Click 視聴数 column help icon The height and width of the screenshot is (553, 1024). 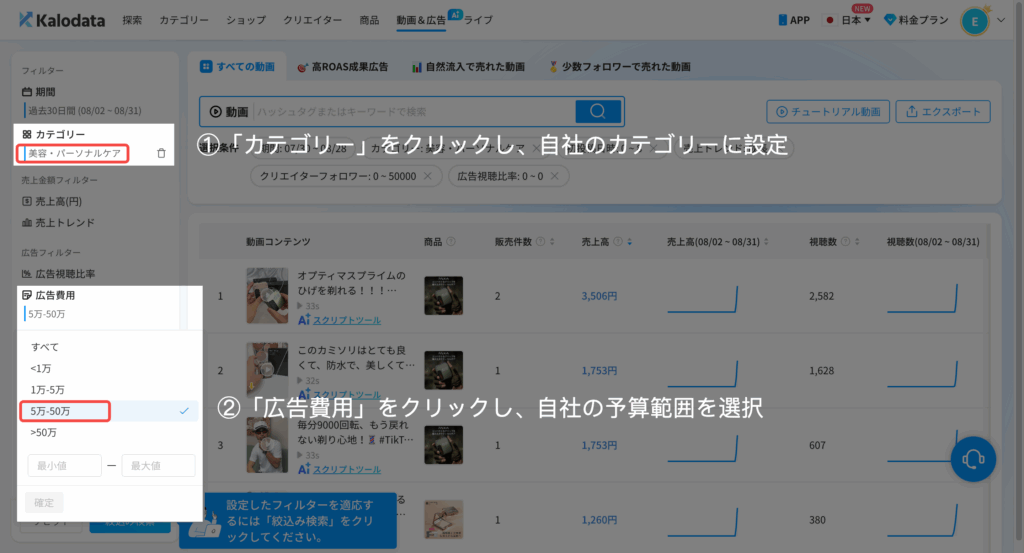pyautogui.click(x=845, y=242)
